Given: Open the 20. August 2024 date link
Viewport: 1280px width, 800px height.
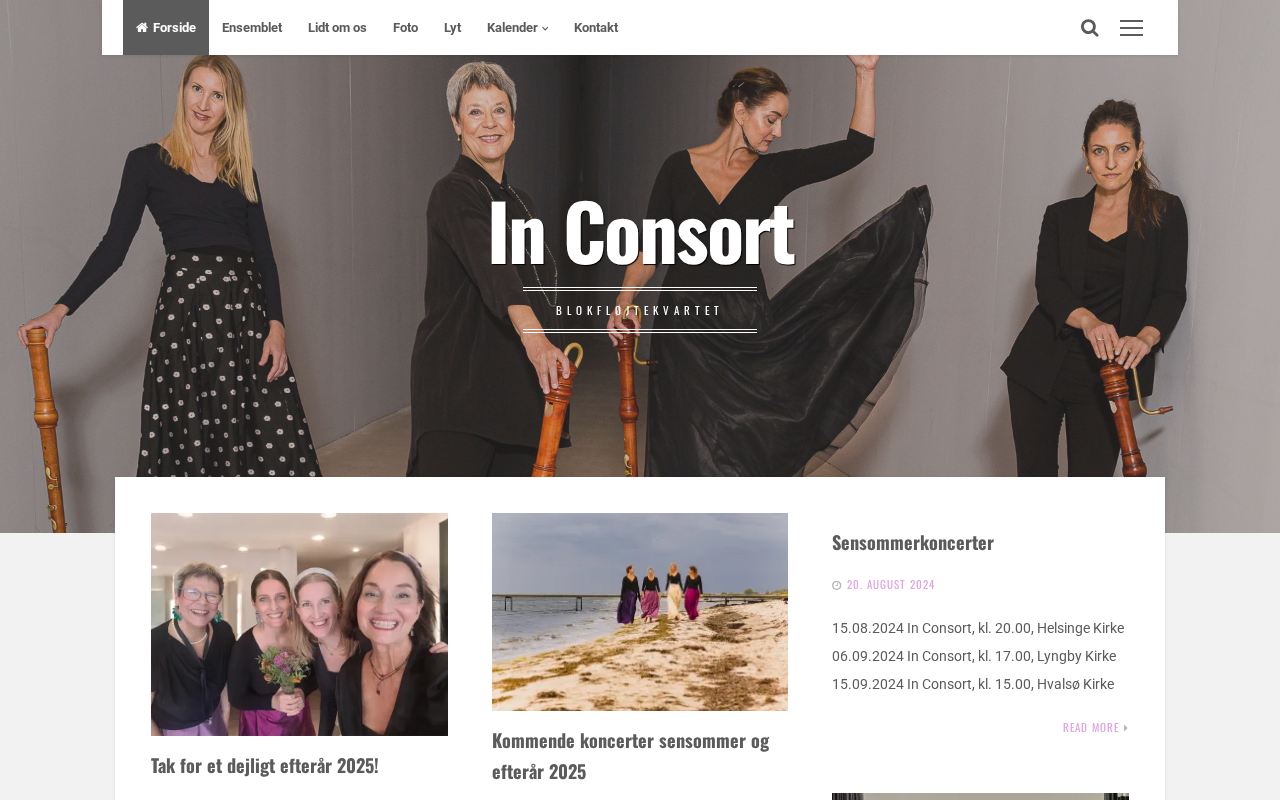Looking at the screenshot, I should (891, 585).
